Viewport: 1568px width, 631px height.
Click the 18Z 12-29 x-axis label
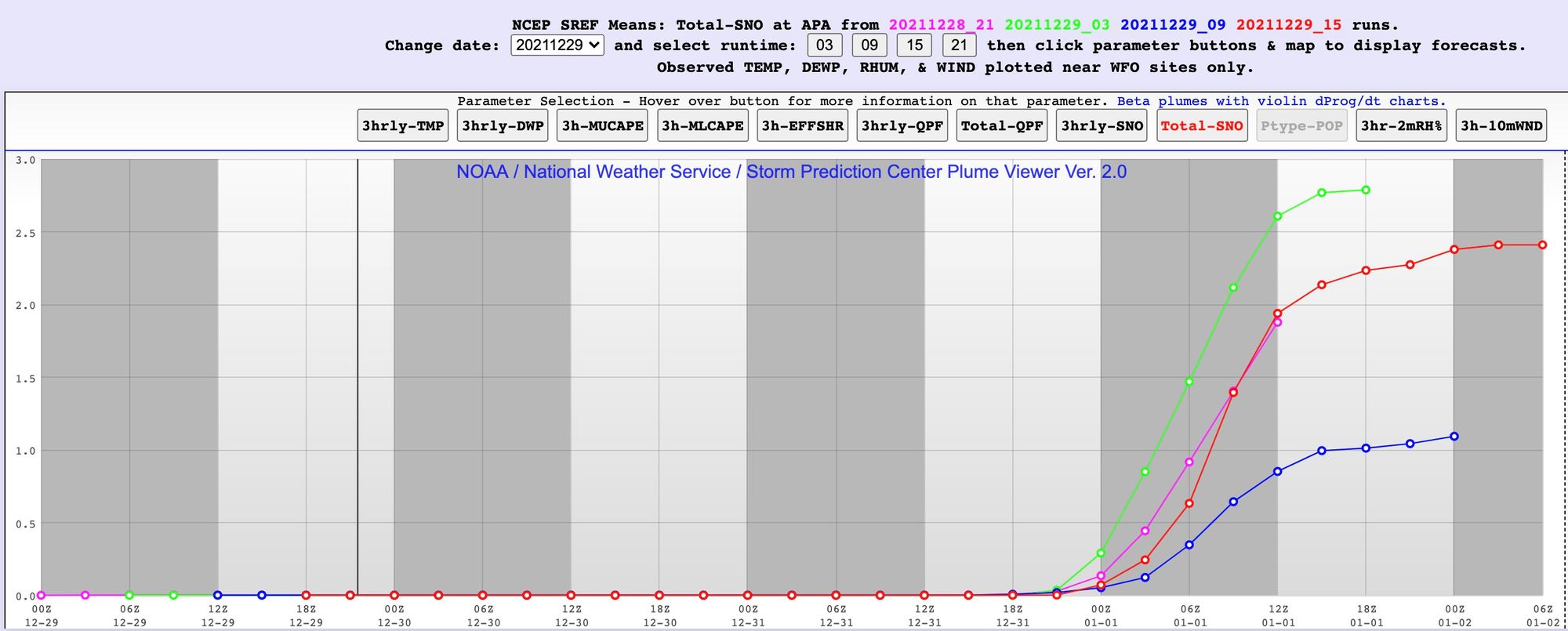tap(306, 615)
